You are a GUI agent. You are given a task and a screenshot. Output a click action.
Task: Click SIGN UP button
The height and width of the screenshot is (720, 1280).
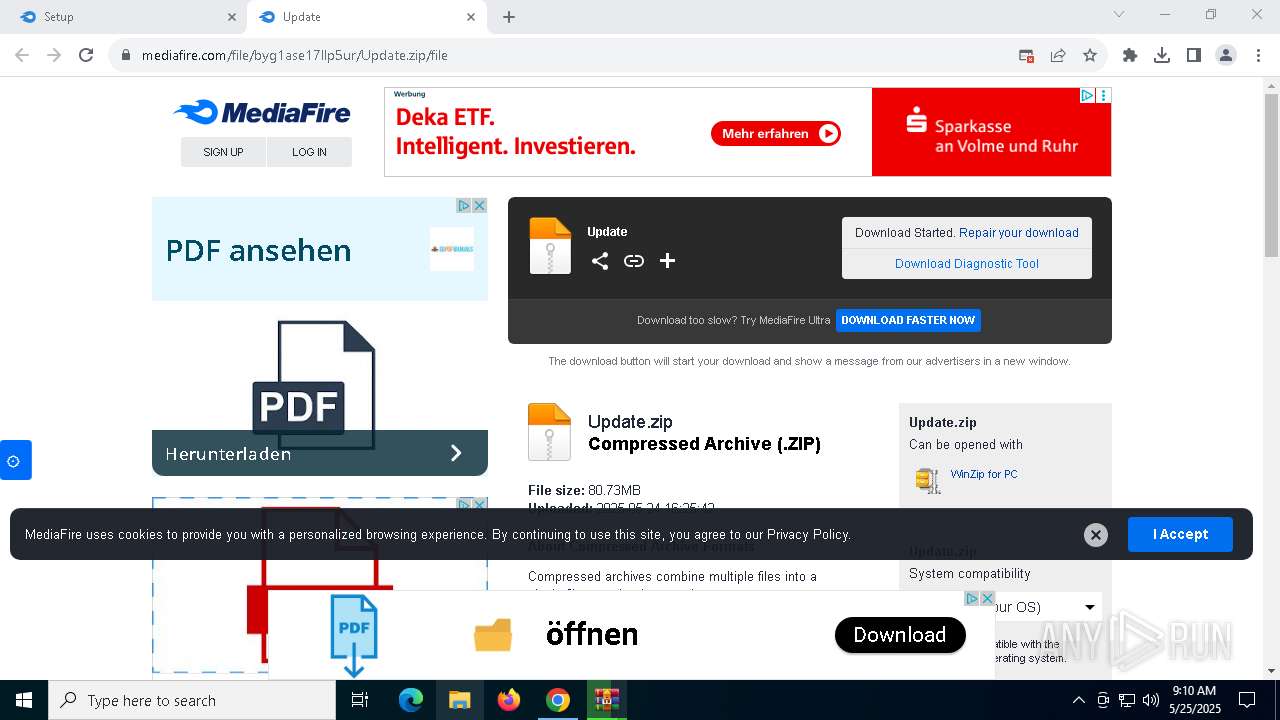(223, 152)
